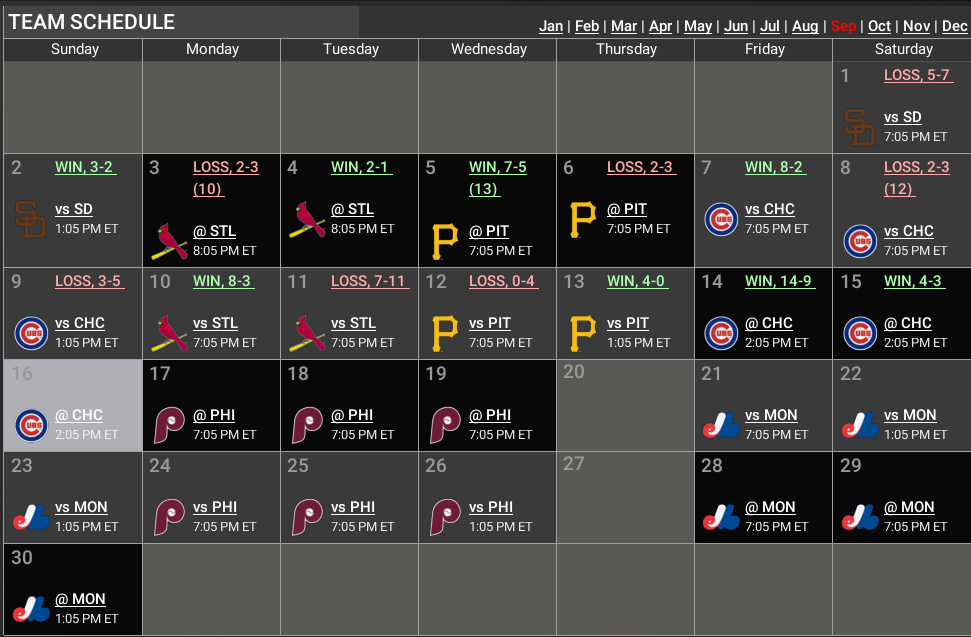
Task: Open the LOSS, 7-11 game result
Action: point(368,282)
